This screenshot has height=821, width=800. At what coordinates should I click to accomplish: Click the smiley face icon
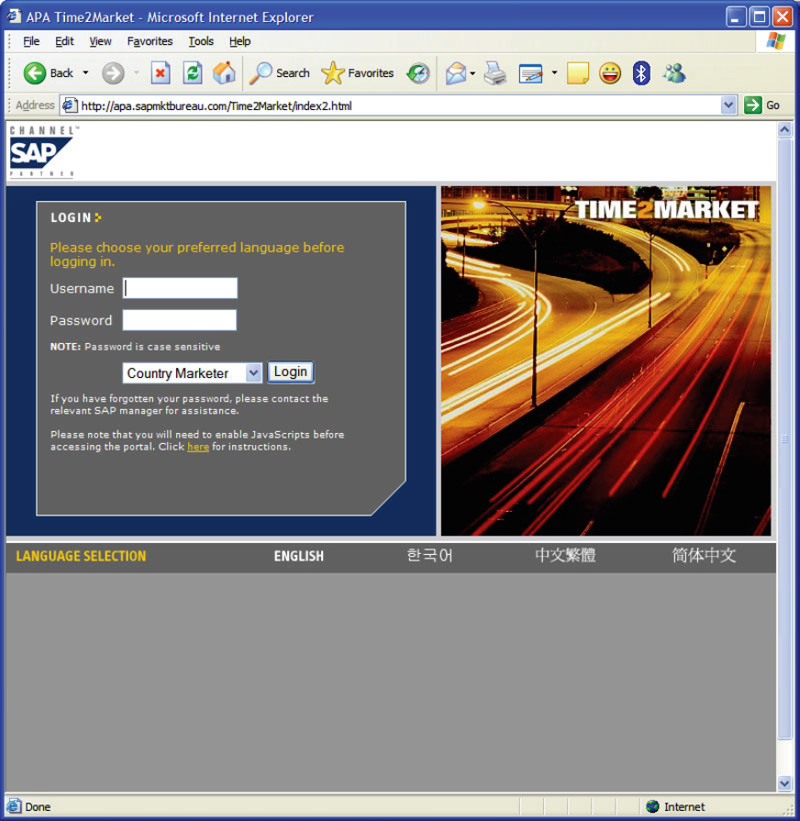pos(610,73)
